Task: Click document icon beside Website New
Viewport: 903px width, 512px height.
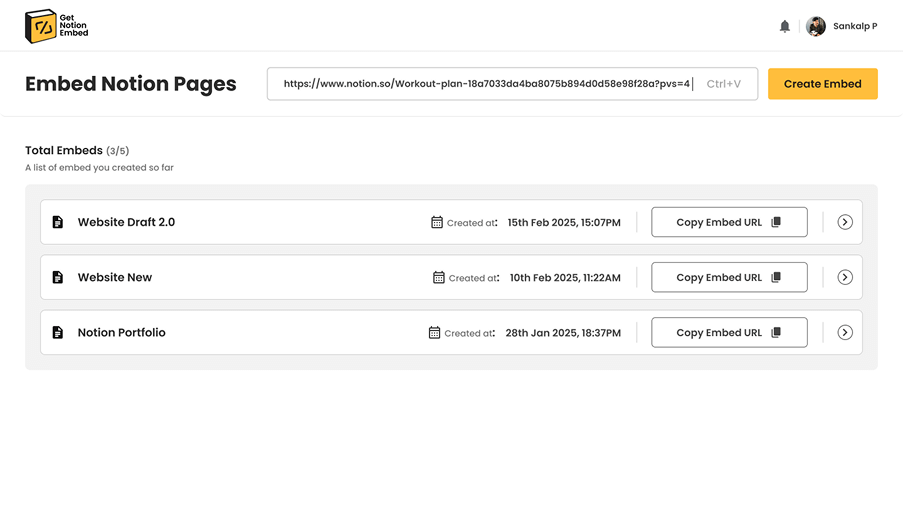Action: click(58, 277)
